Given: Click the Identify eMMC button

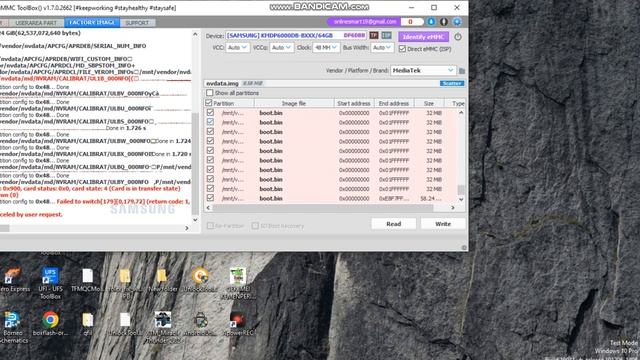Looking at the screenshot, I should coord(423,37).
